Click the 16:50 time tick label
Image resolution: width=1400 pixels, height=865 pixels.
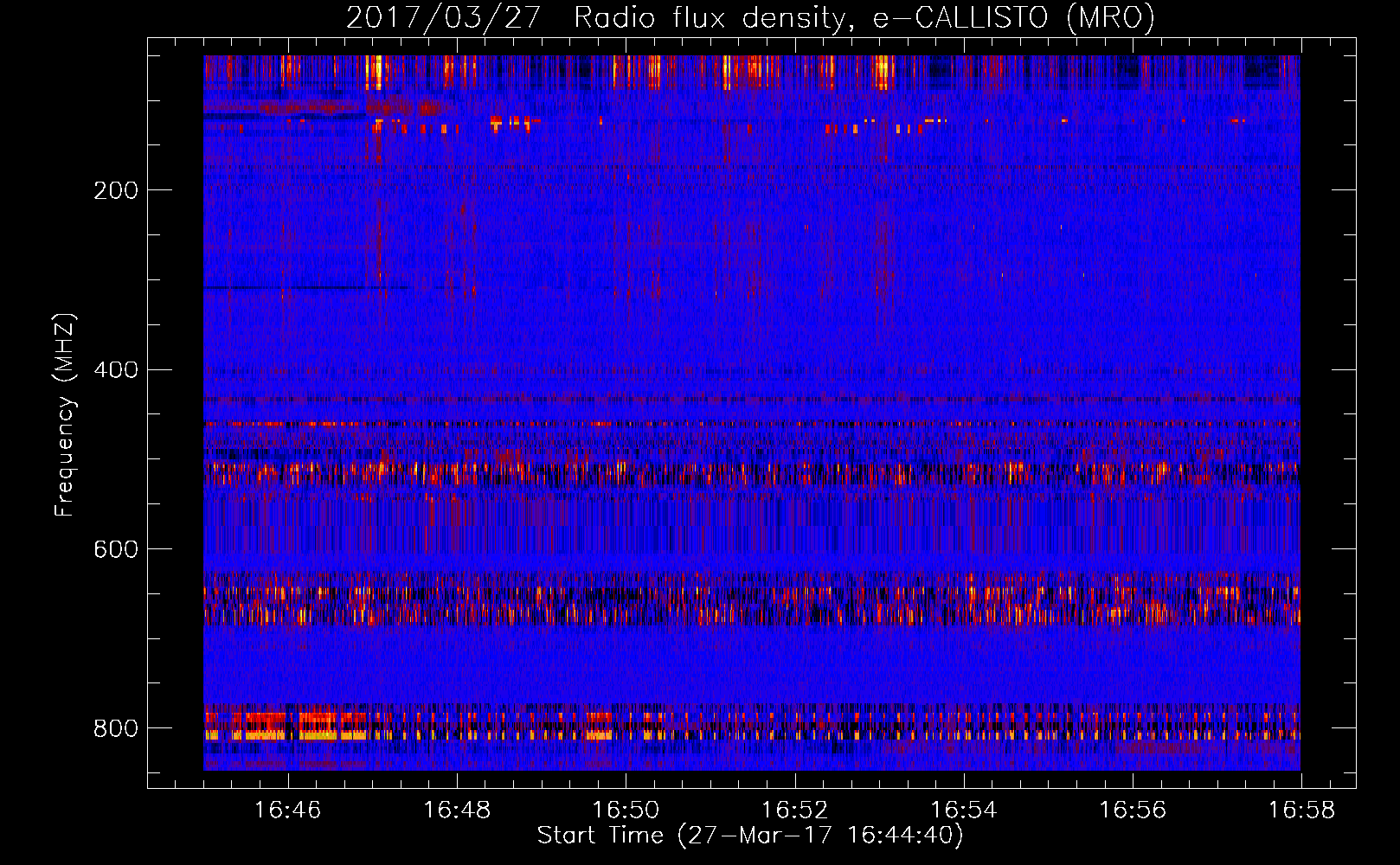(626, 810)
